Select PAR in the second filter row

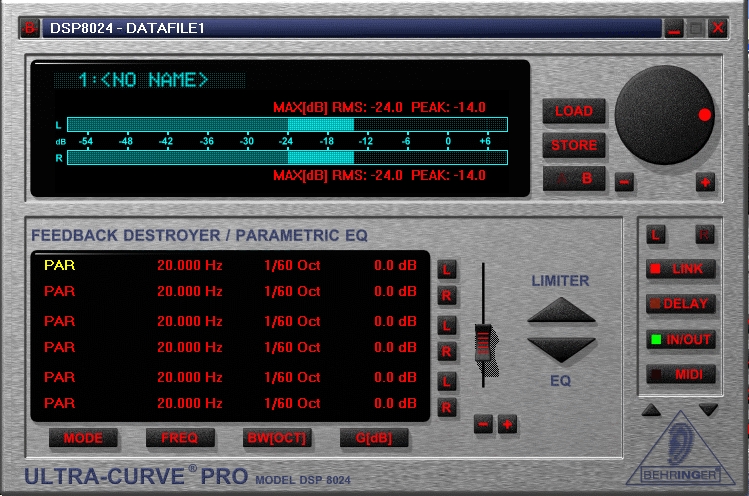pos(59,291)
